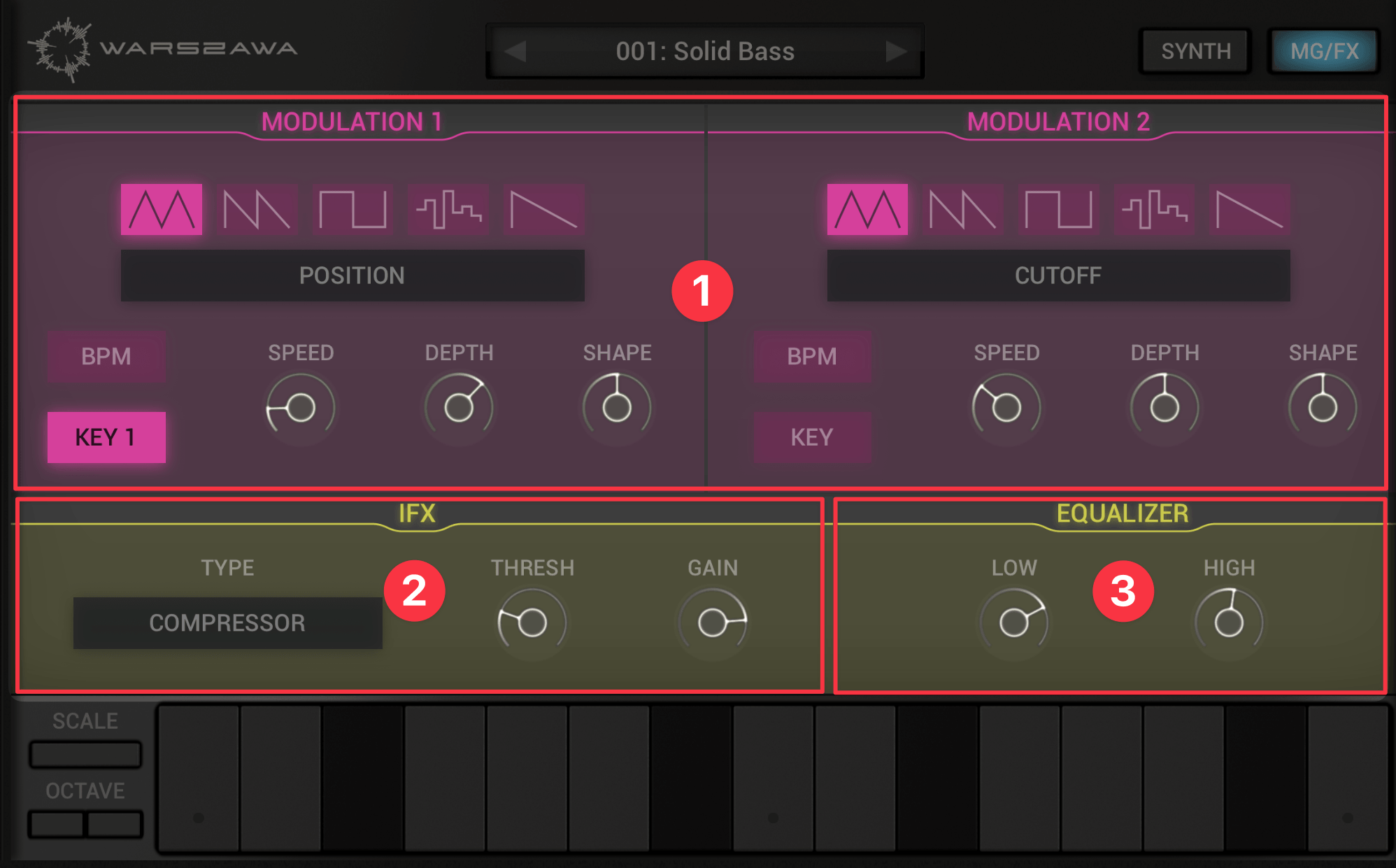This screenshot has width=1396, height=868.
Task: Select ramp-down waveform in Modulation 2
Action: pos(1251,209)
